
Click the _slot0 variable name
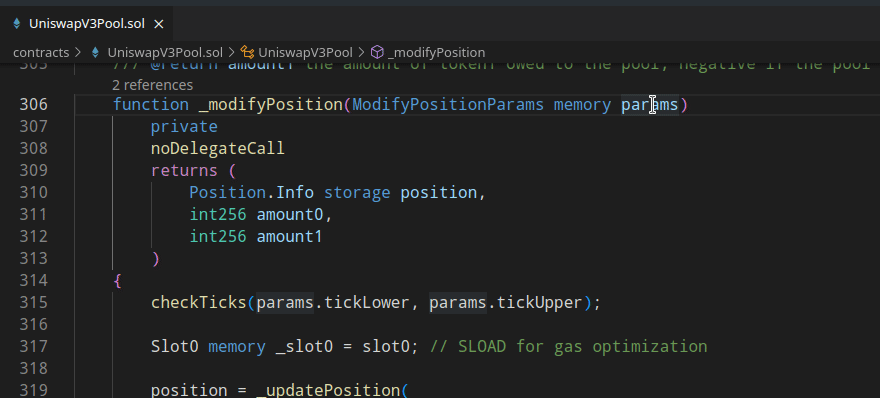click(304, 347)
